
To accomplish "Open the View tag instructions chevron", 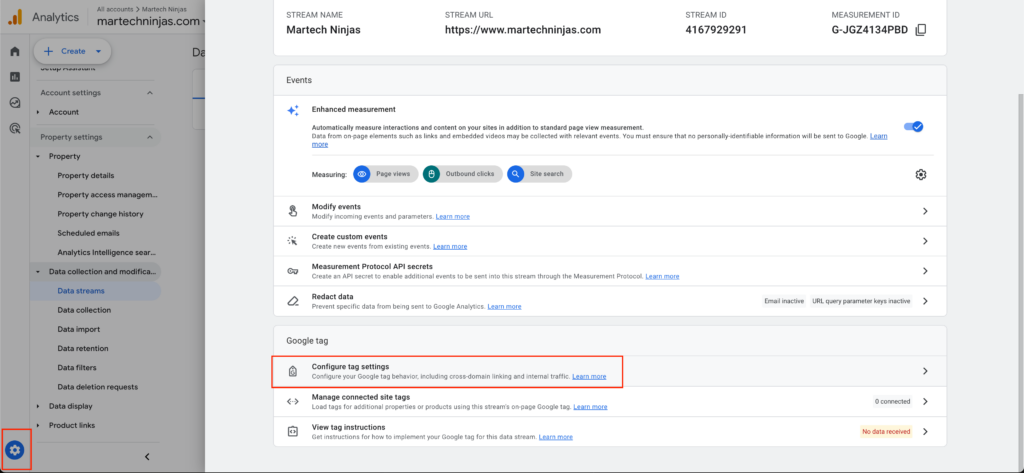I will point(925,431).
